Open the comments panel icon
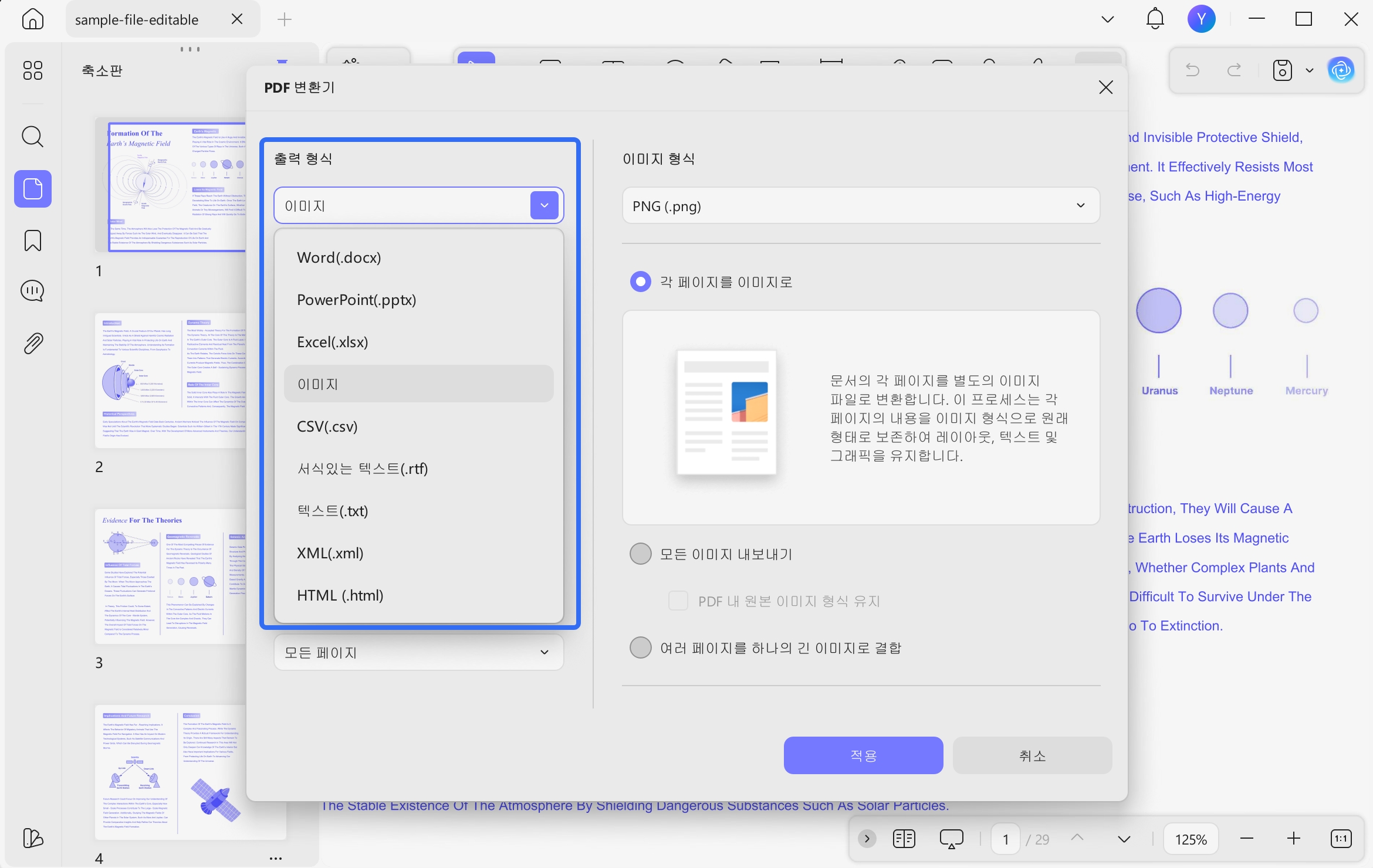 32,291
